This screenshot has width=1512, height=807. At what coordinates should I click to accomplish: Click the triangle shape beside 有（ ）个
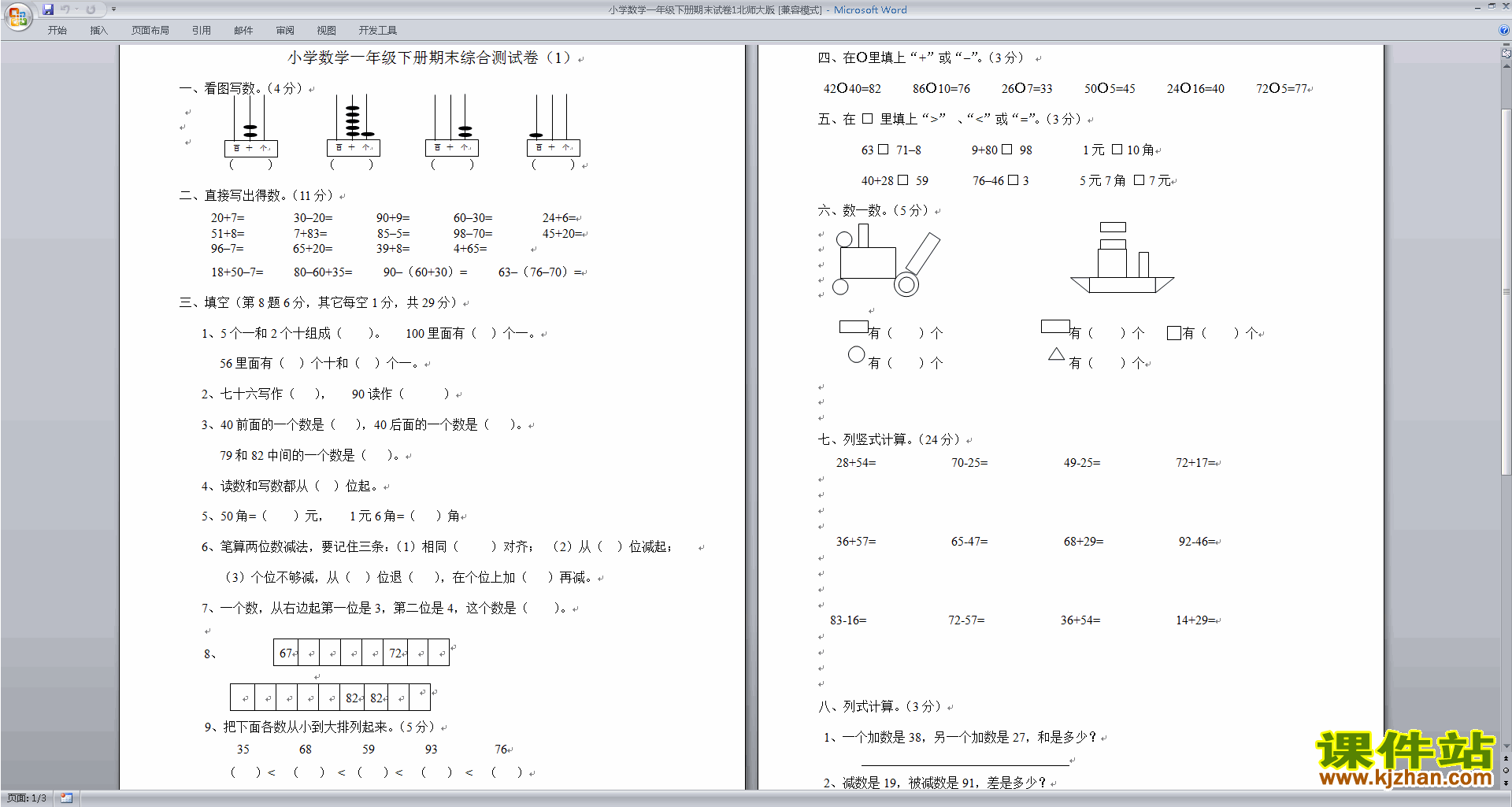pyautogui.click(x=1056, y=354)
